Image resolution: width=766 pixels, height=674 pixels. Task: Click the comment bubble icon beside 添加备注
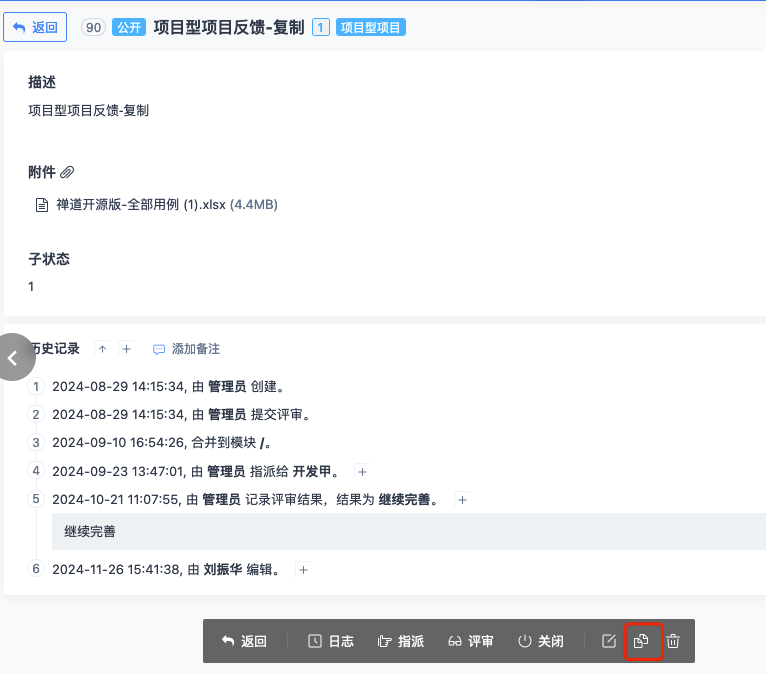159,350
